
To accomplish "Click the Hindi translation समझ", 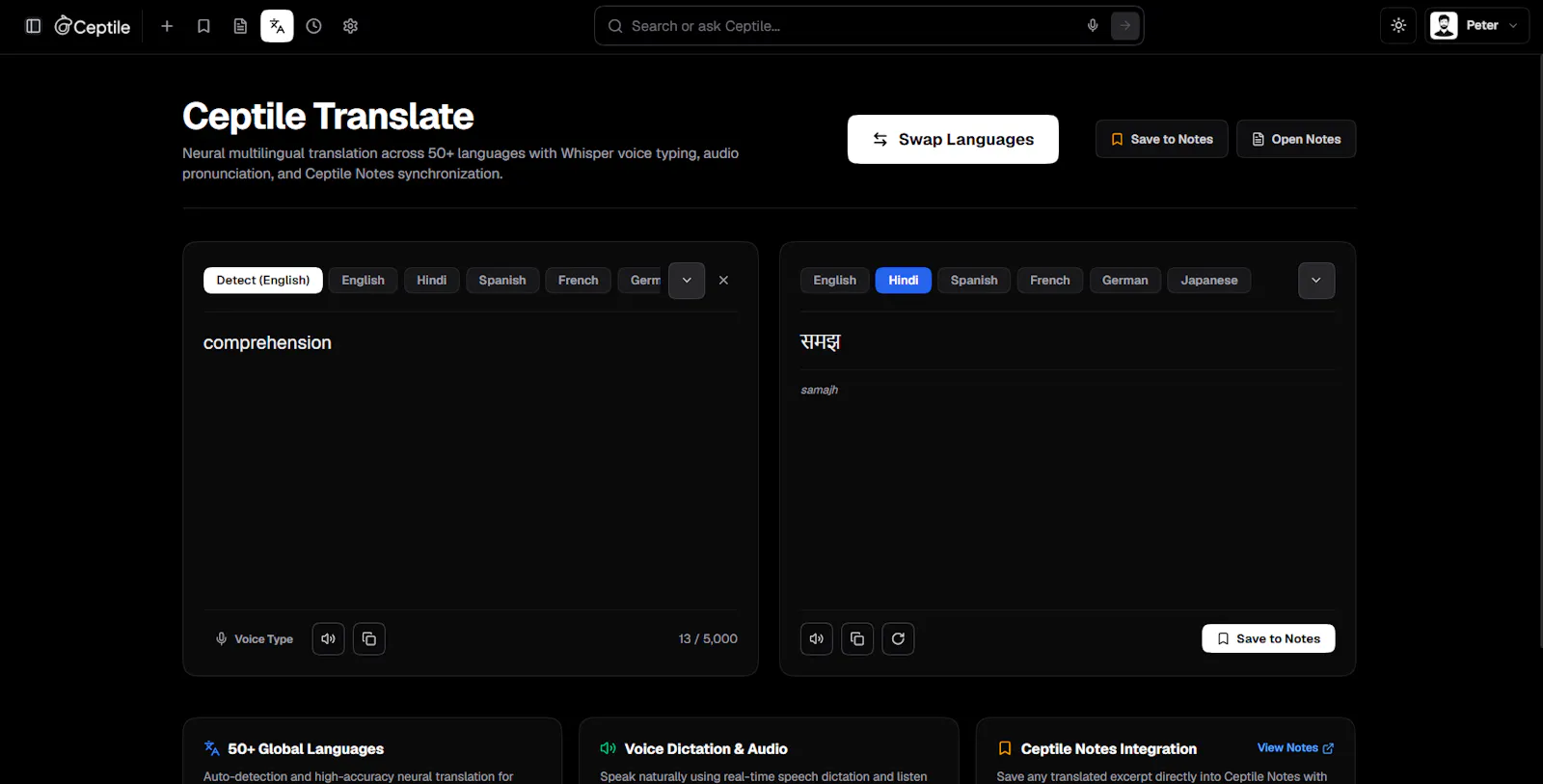I will 821,341.
